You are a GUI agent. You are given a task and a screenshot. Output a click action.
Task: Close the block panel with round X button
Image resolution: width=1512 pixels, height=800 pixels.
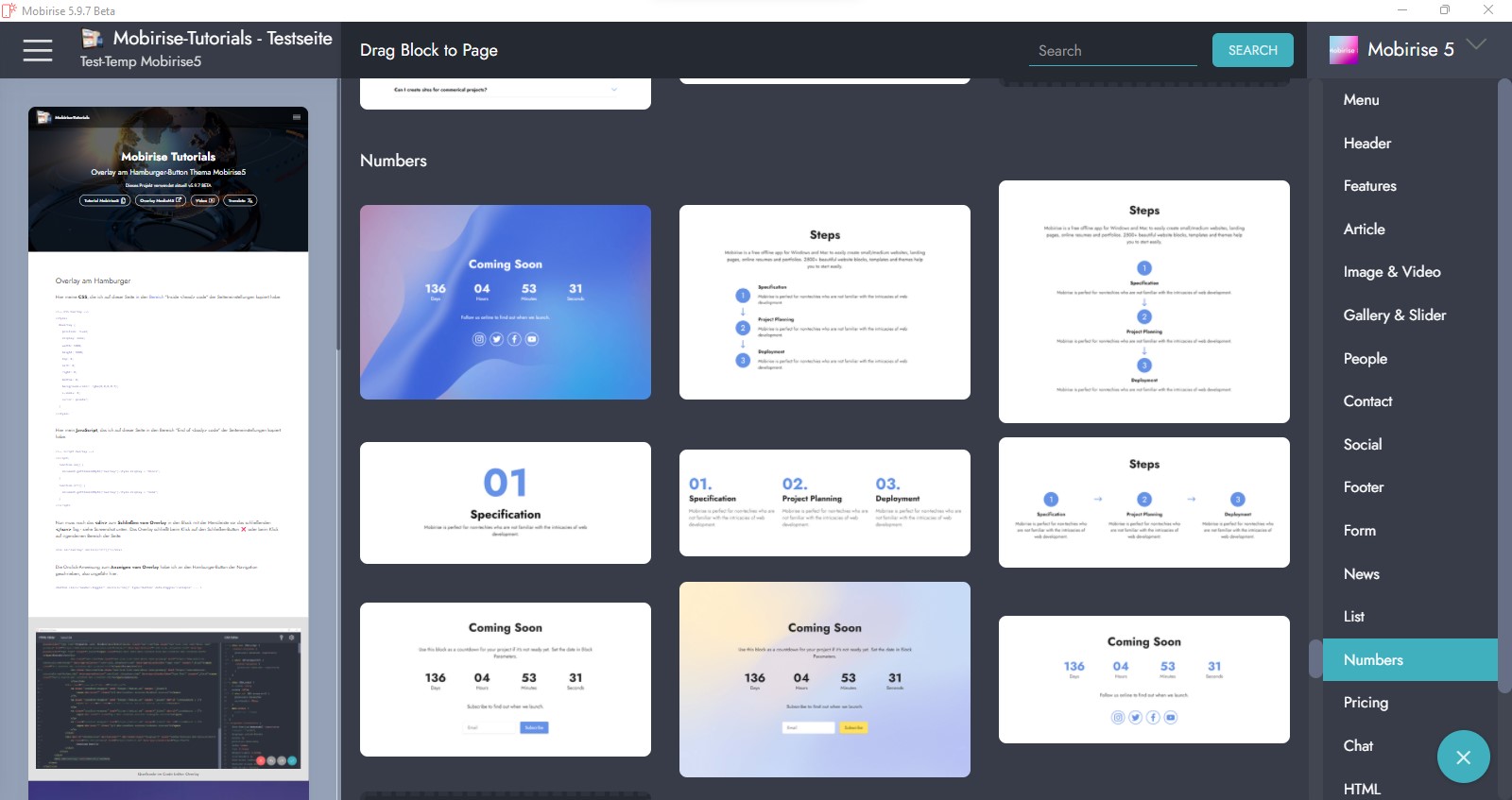tap(1463, 757)
